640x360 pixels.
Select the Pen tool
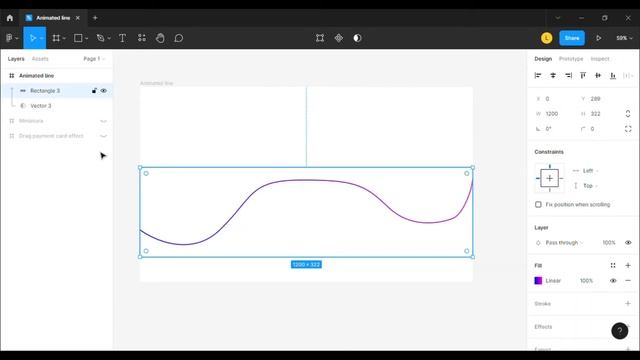pyautogui.click(x=100, y=38)
